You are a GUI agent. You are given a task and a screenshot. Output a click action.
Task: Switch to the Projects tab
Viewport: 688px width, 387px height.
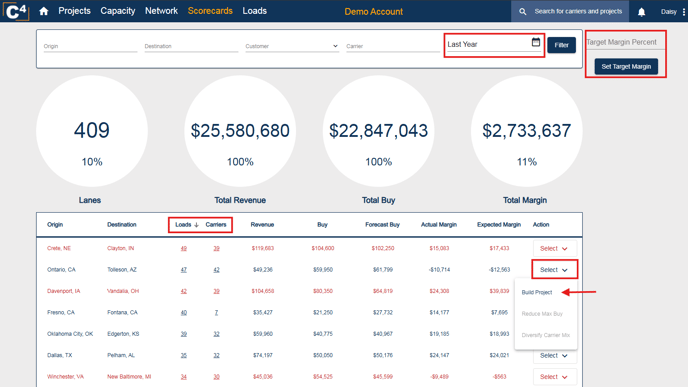(74, 11)
